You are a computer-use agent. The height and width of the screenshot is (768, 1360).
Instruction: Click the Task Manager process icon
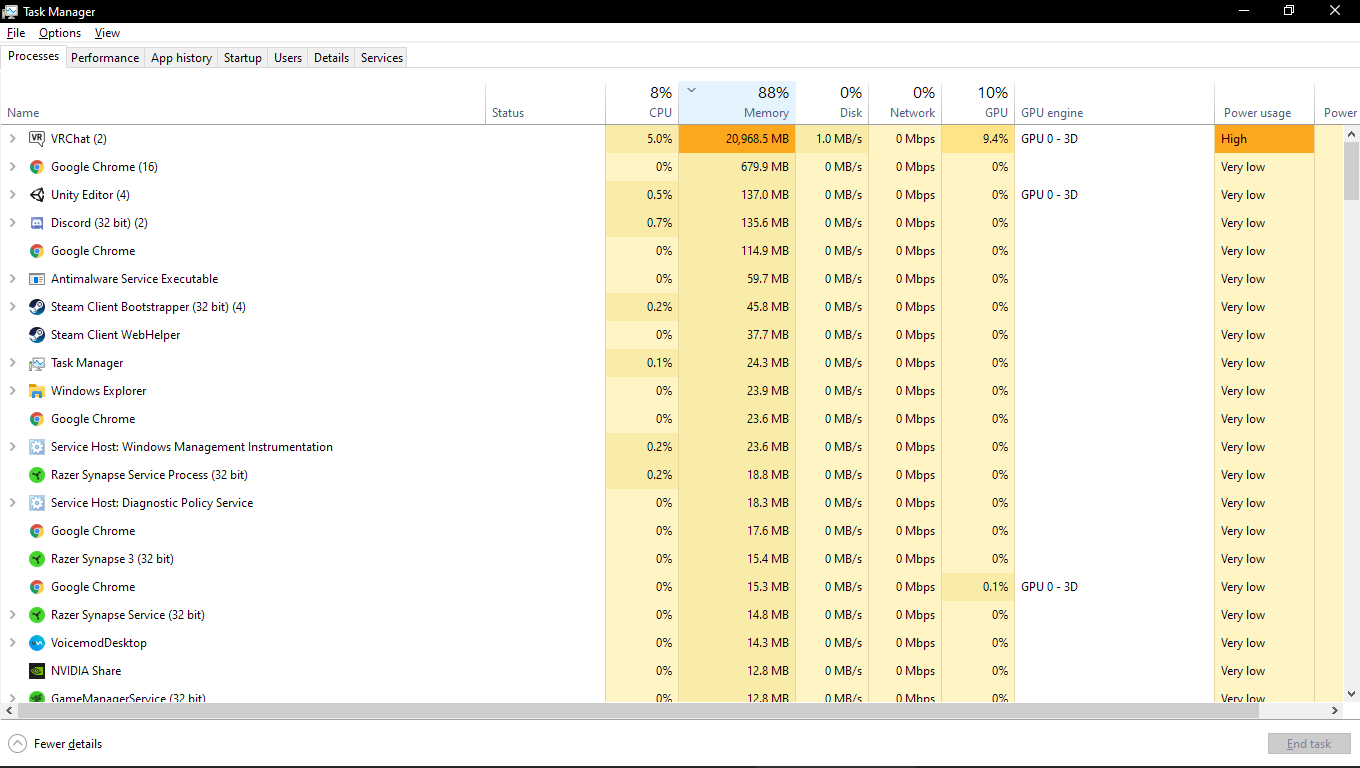pyautogui.click(x=37, y=363)
